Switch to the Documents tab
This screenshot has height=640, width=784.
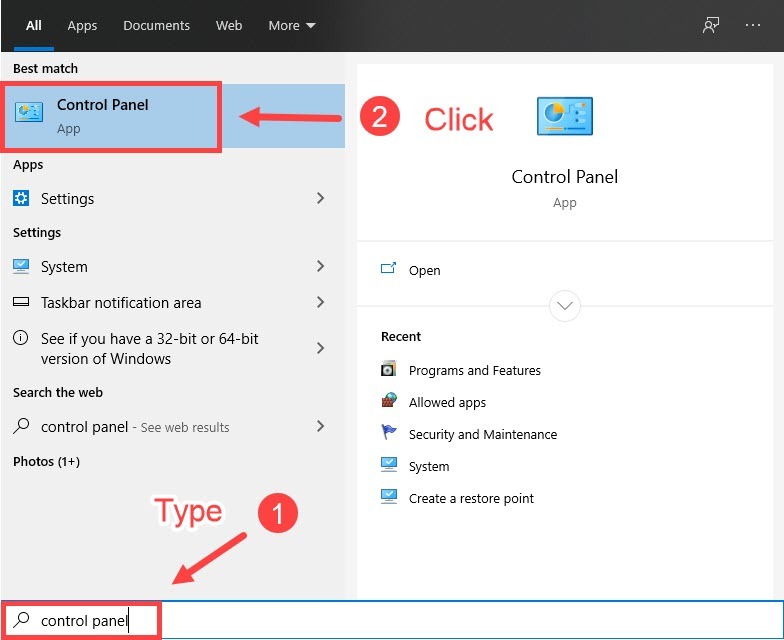156,26
